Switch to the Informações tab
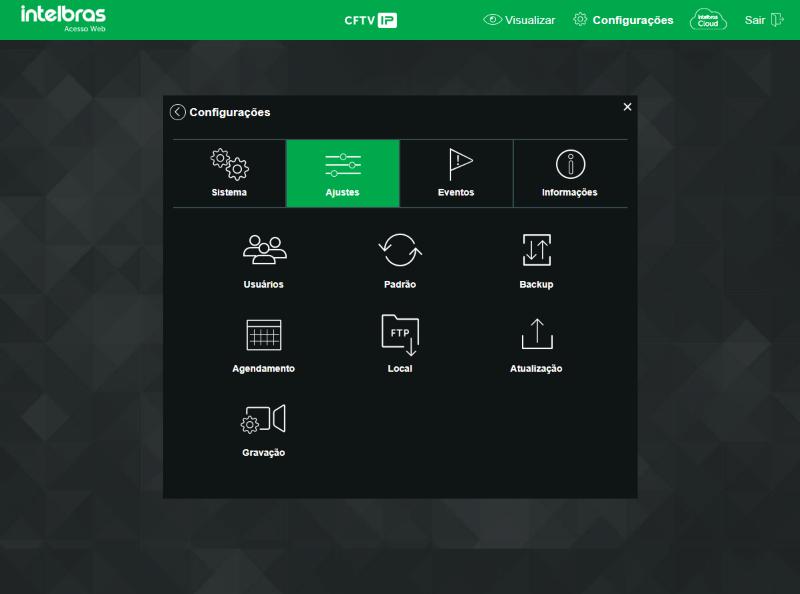Screen dimensions: 800x594 coord(570,173)
